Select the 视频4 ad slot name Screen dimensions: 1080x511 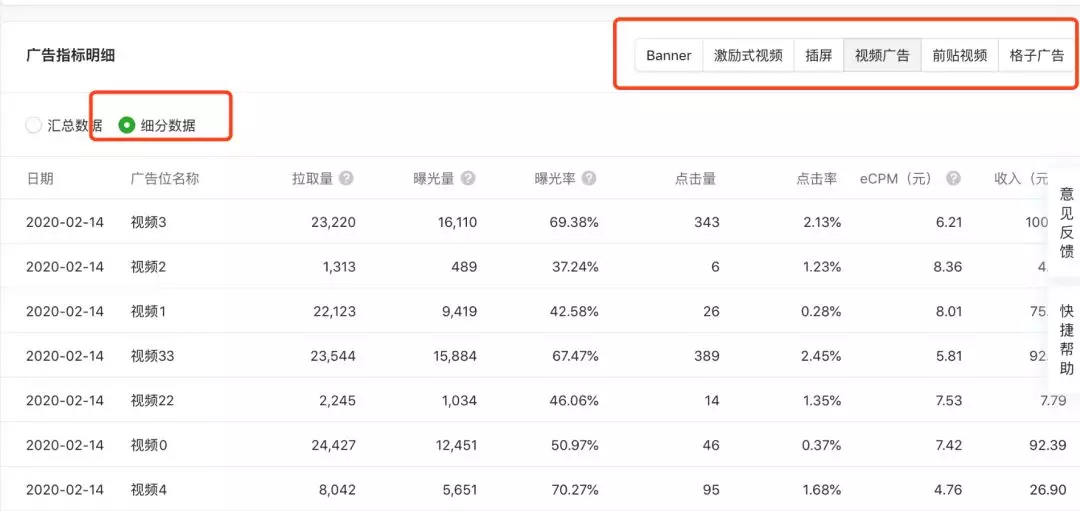(149, 490)
